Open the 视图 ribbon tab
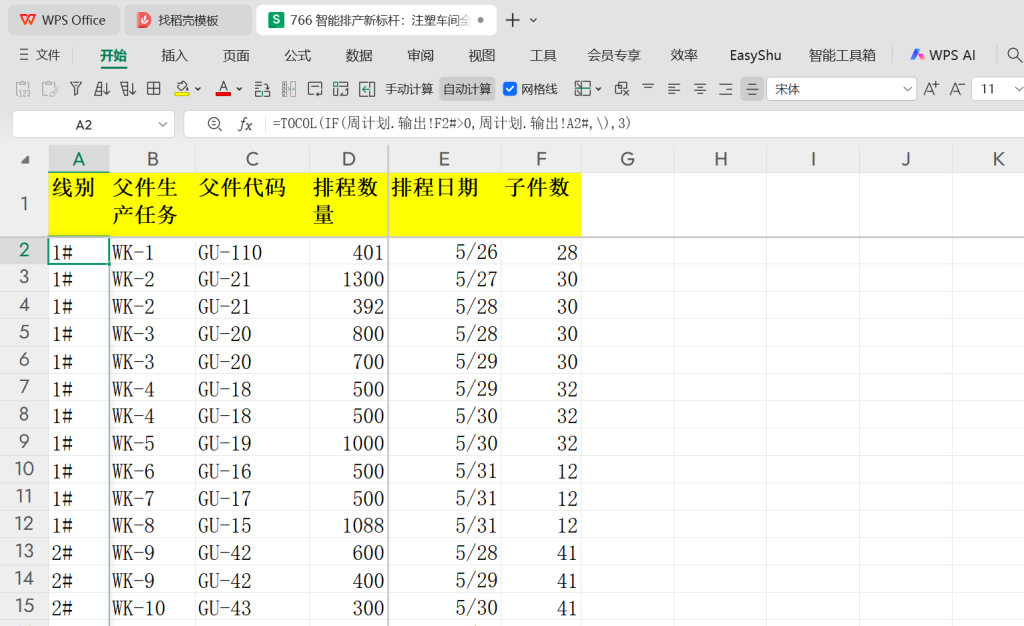 pyautogui.click(x=481, y=55)
